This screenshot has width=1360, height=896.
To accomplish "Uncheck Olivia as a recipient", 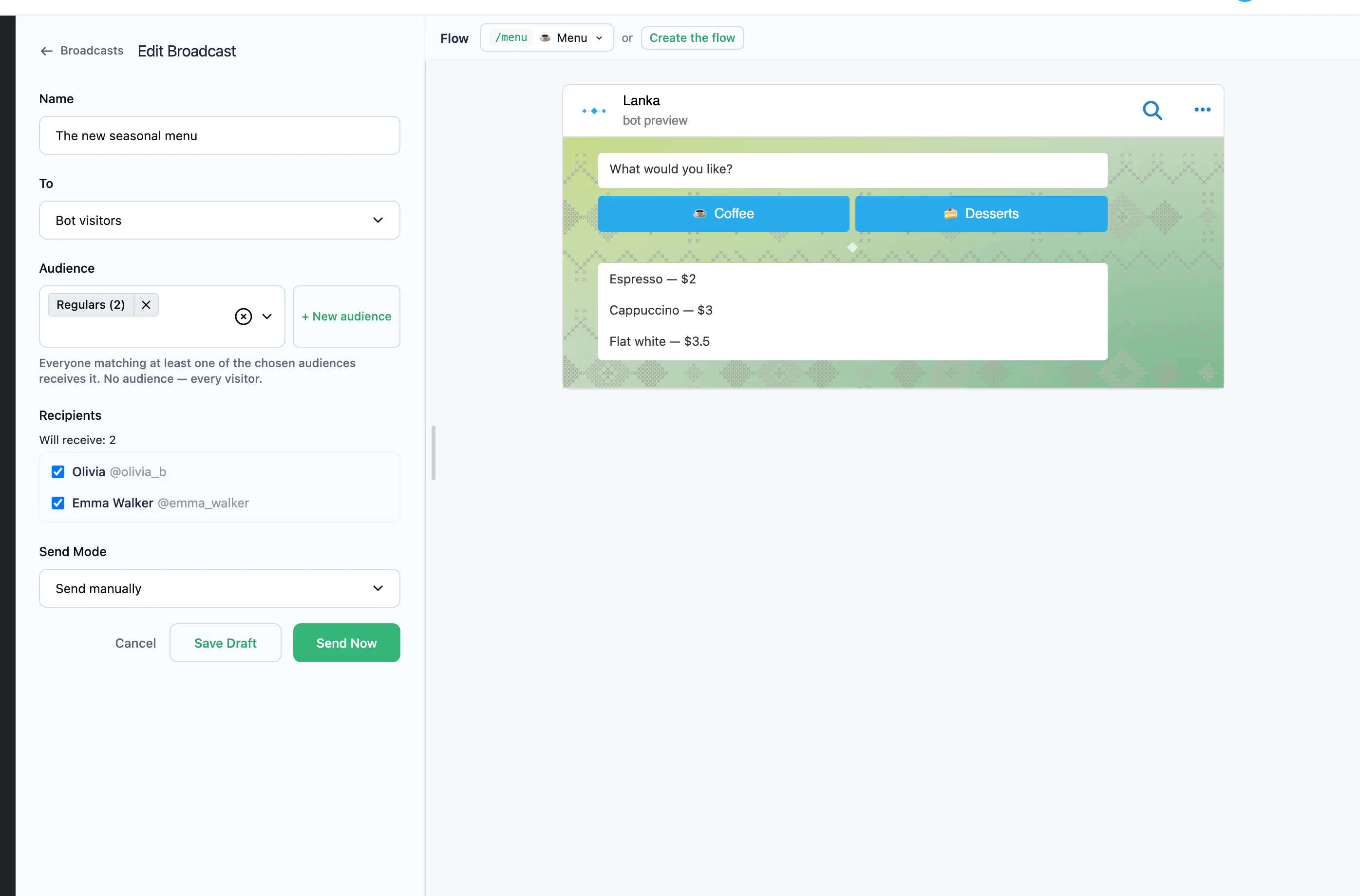I will (x=57, y=472).
